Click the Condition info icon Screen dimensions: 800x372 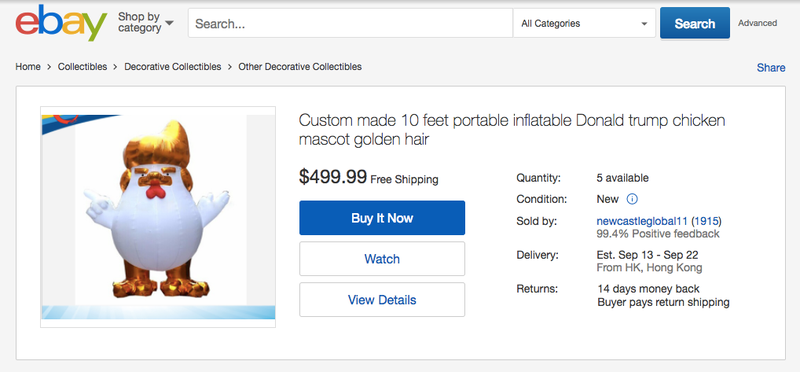pyautogui.click(x=632, y=199)
